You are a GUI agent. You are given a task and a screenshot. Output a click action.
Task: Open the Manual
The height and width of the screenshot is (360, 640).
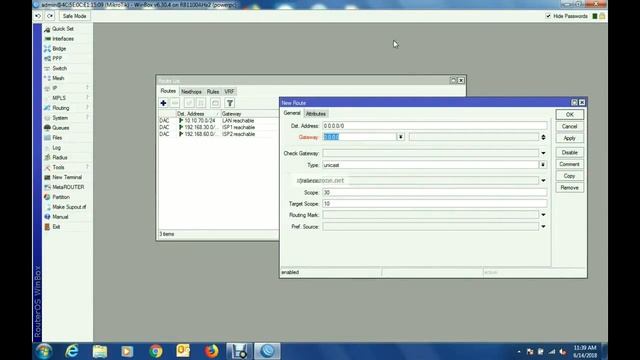pos(60,217)
